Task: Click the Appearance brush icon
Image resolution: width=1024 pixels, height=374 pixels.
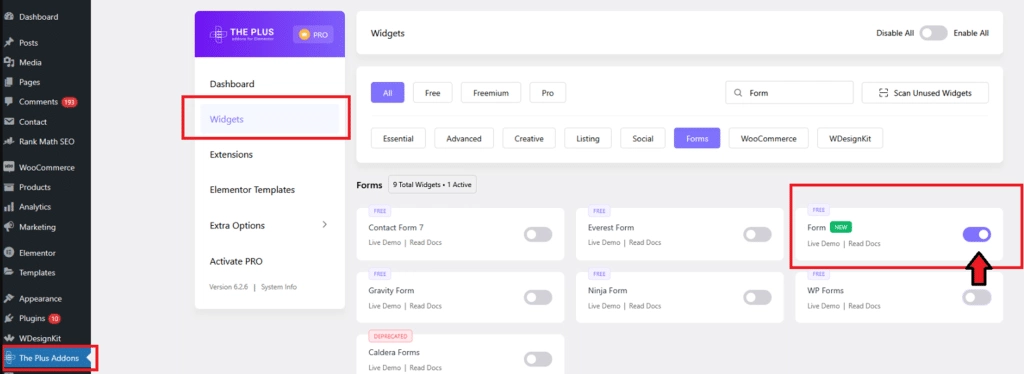Action: tap(9, 299)
